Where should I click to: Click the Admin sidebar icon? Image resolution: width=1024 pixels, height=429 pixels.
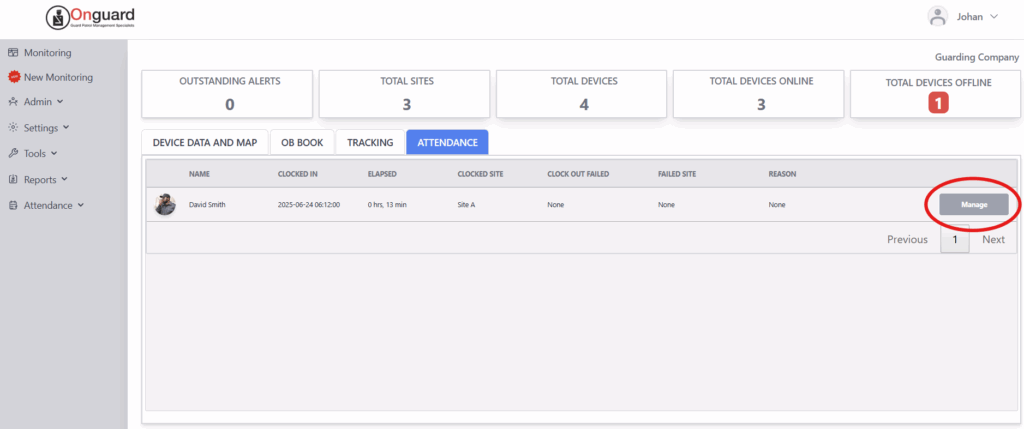click(x=12, y=102)
